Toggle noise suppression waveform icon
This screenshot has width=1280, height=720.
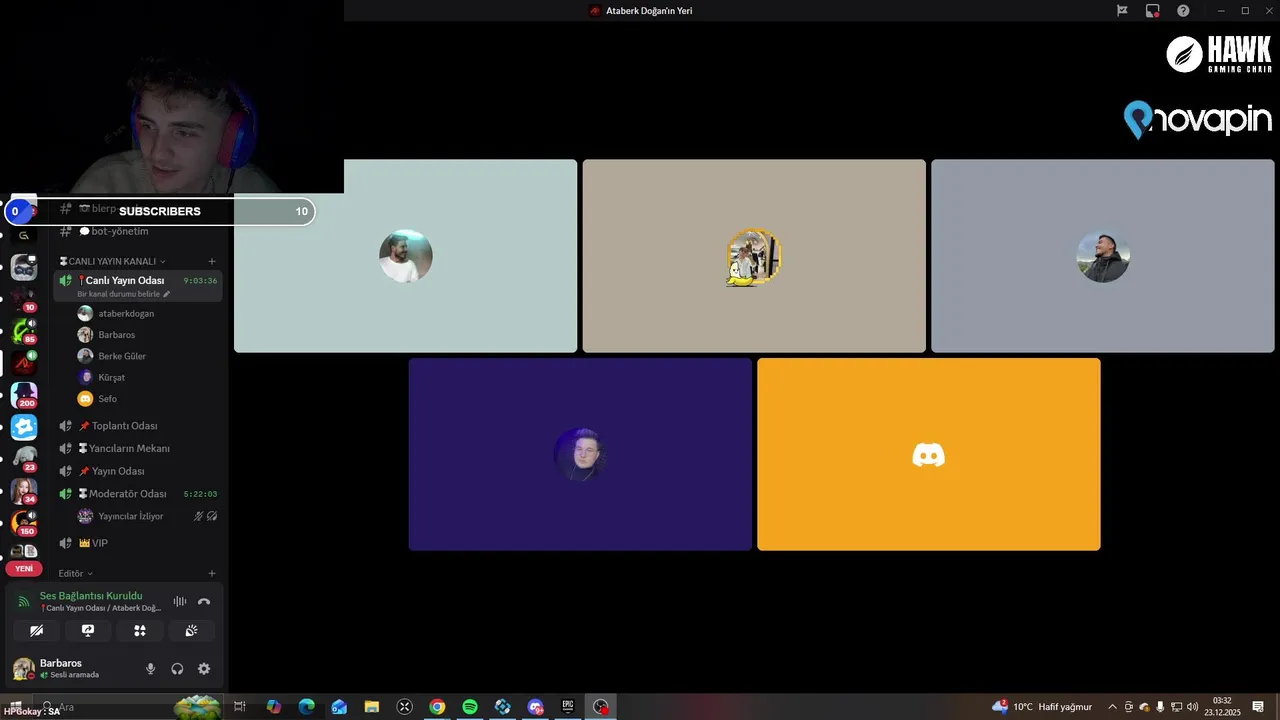180,601
